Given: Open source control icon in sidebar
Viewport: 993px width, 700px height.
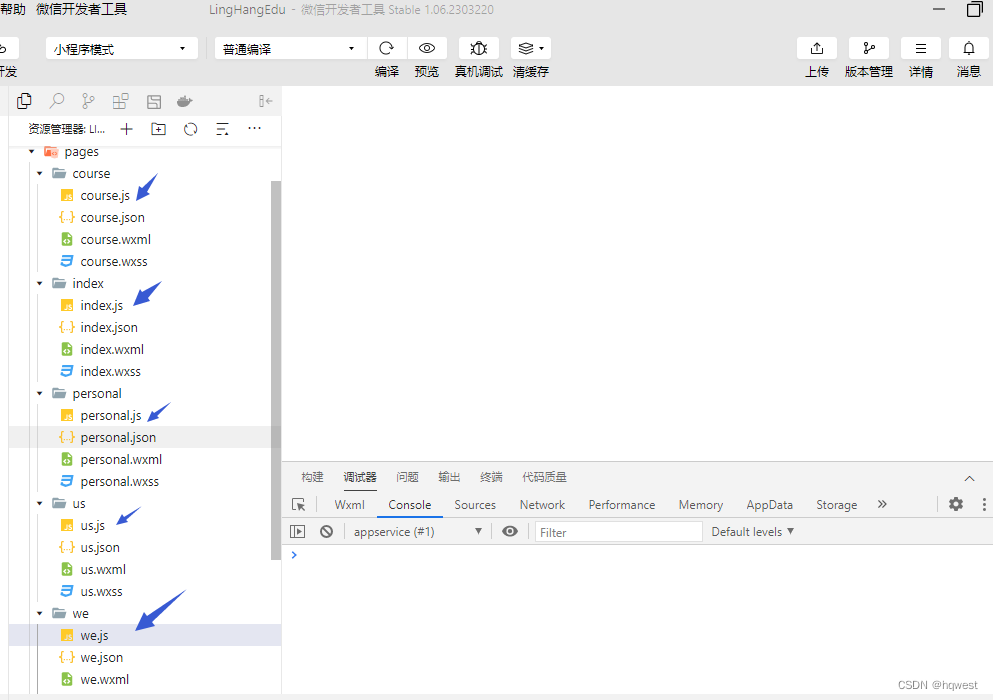Looking at the screenshot, I should 89,101.
